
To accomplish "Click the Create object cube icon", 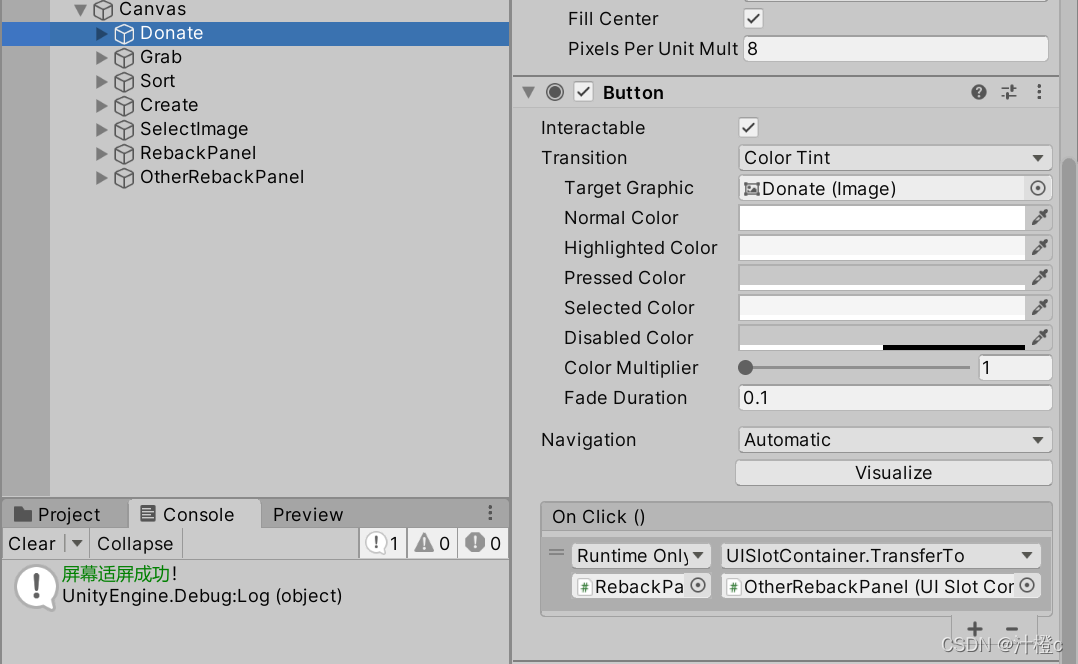I will coord(124,106).
